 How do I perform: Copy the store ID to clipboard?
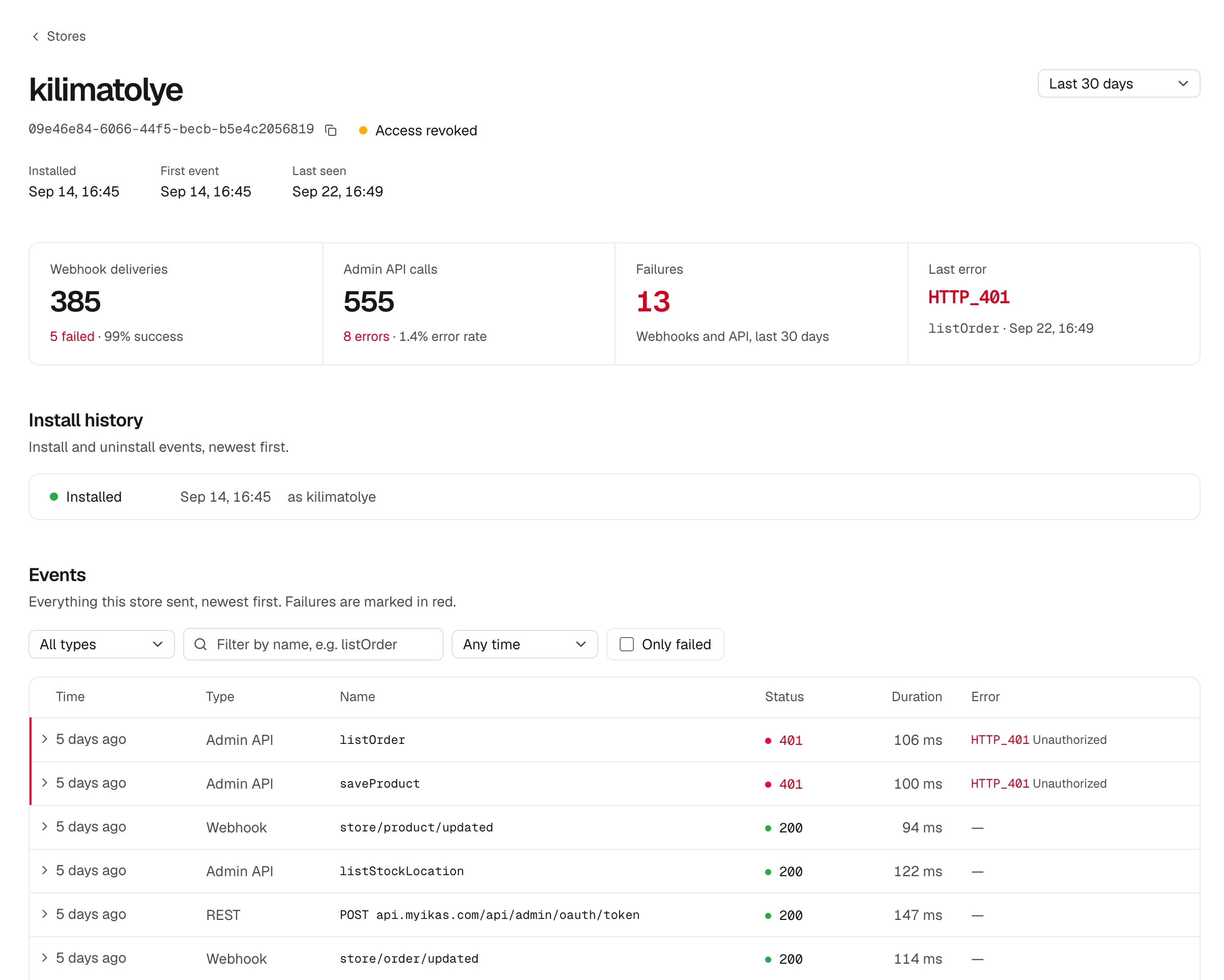(x=331, y=130)
